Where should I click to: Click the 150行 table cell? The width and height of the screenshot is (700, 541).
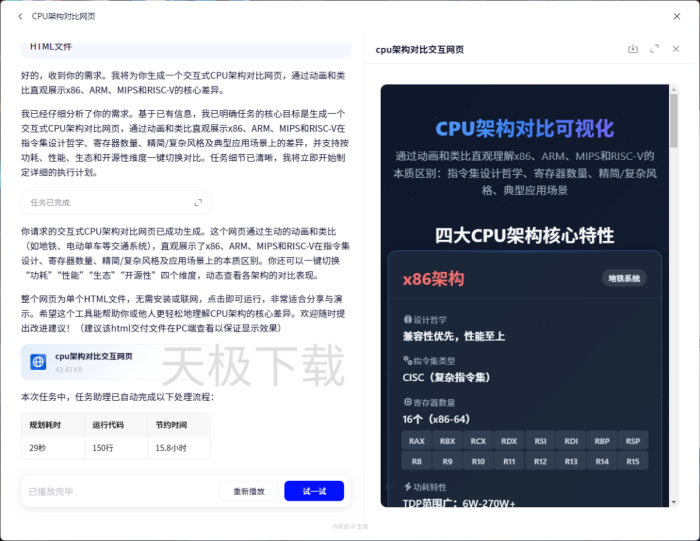click(116, 447)
